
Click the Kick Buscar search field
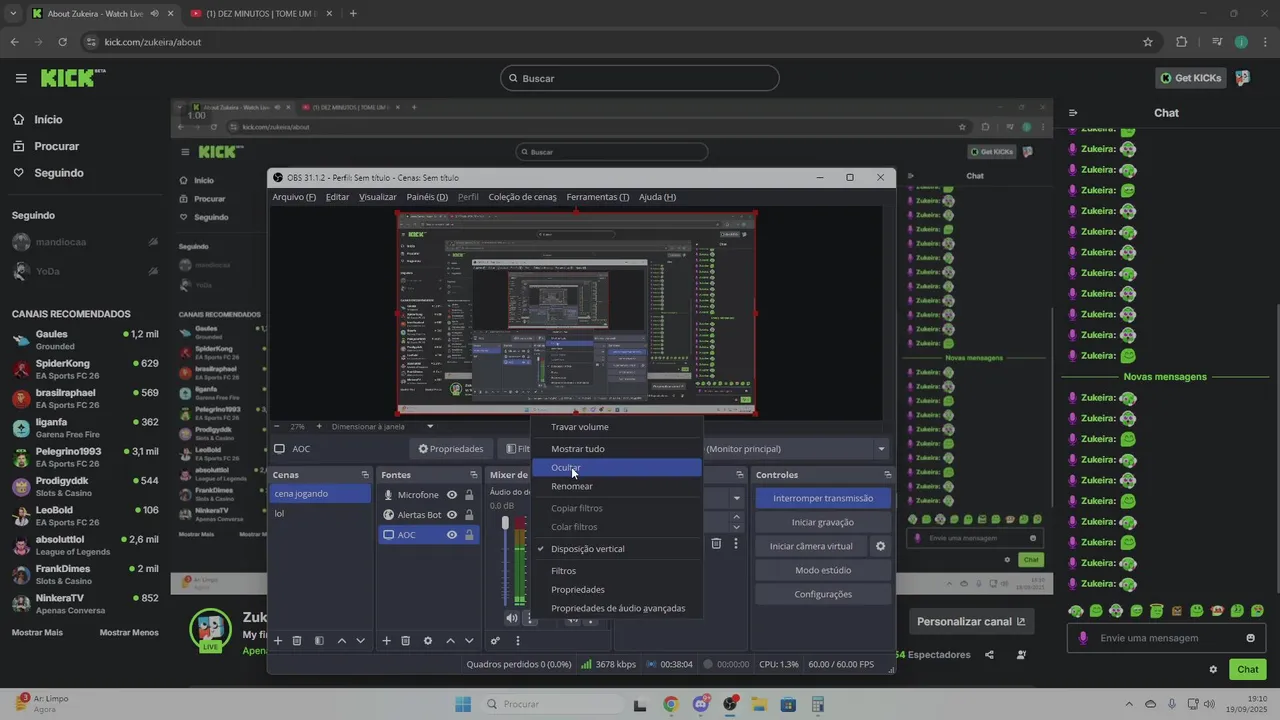pos(640,78)
